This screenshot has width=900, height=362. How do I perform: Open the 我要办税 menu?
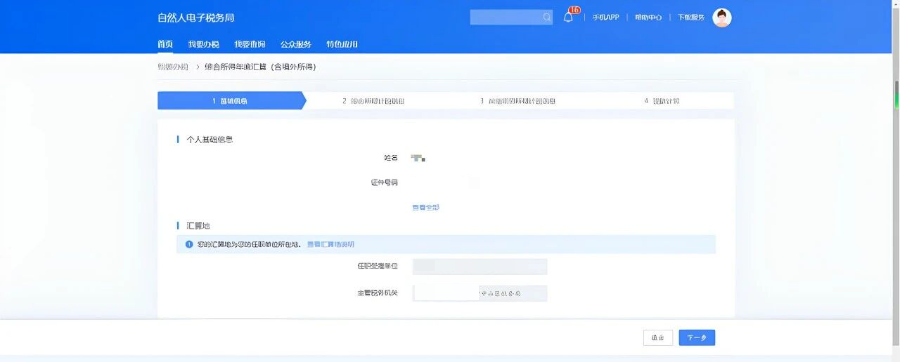204,45
